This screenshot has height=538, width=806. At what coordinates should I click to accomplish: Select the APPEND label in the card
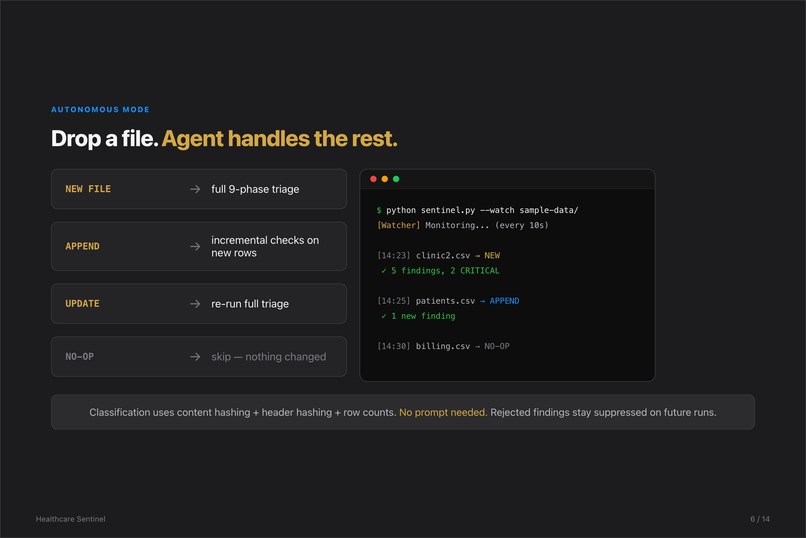[x=82, y=246]
